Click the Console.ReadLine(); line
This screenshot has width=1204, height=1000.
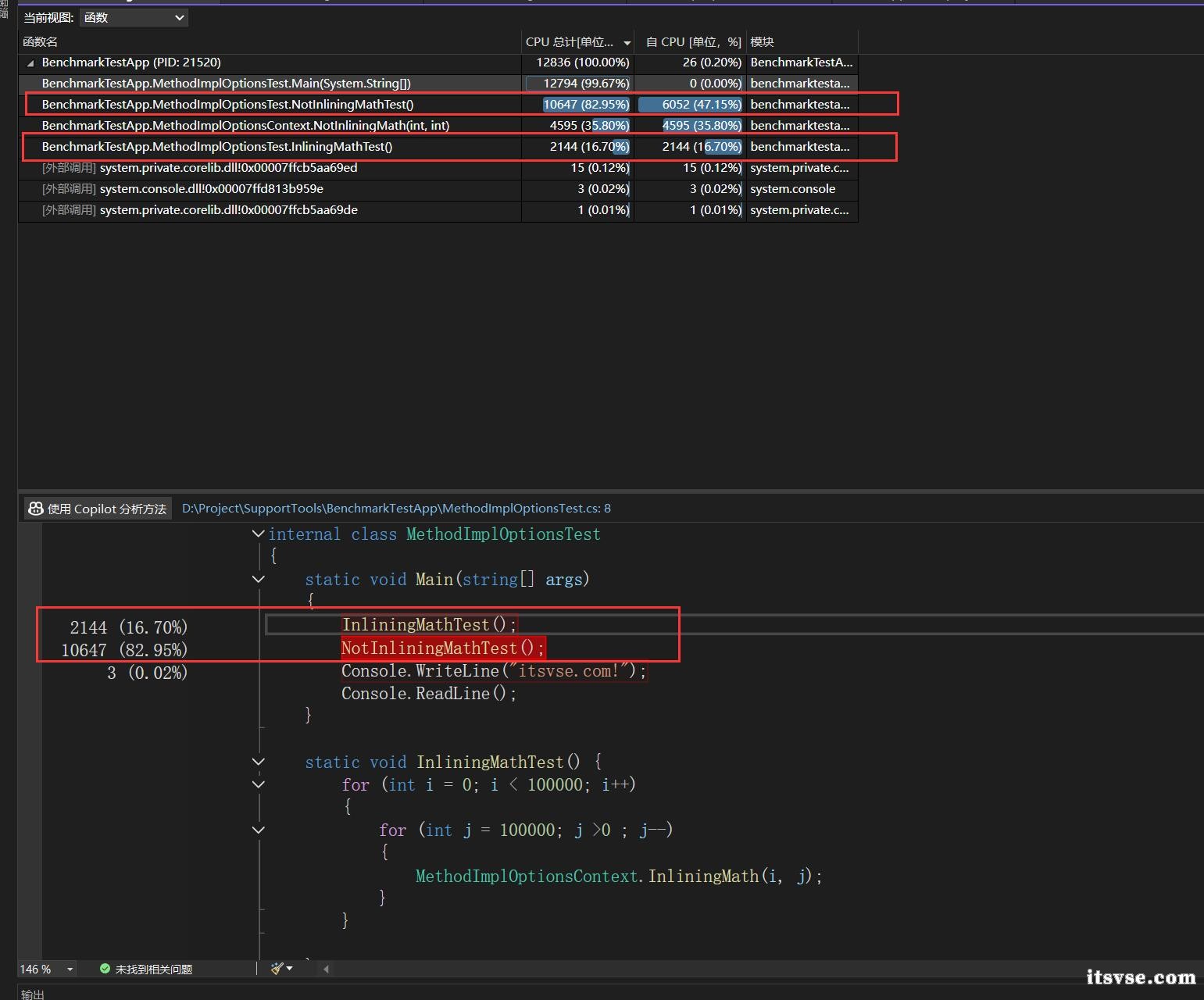click(x=429, y=694)
